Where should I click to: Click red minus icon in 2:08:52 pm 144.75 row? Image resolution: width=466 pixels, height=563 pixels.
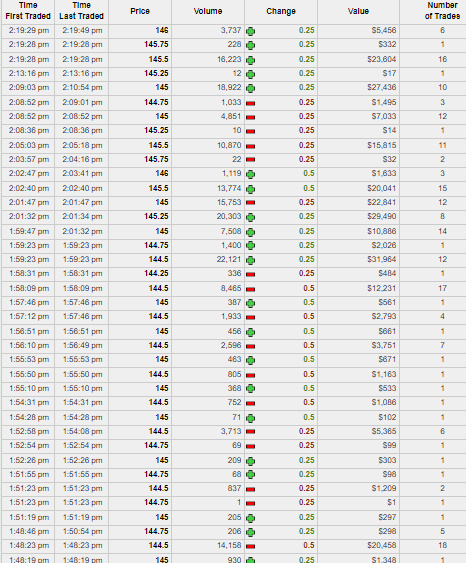point(251,103)
